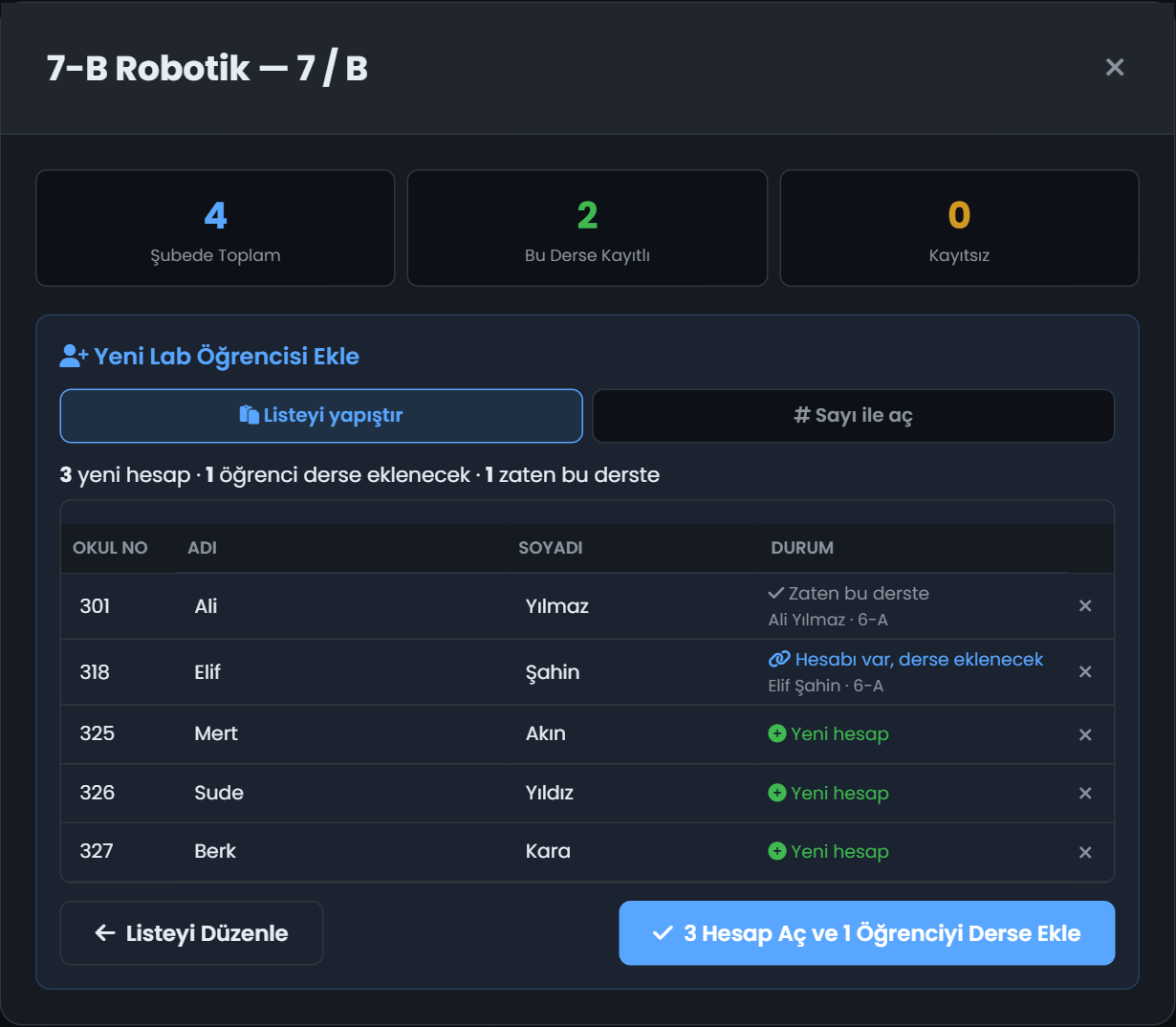1176x1027 pixels.
Task: Click the first name Sude
Action: (x=219, y=793)
